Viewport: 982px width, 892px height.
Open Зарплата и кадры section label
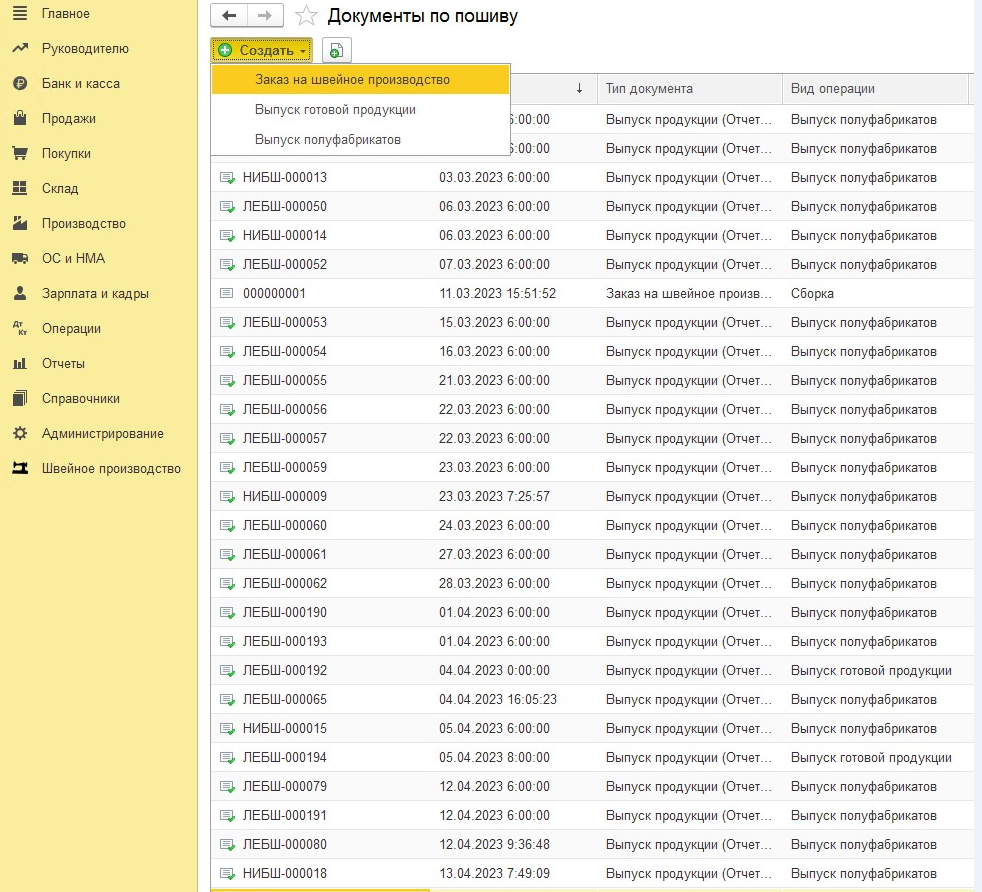pyautogui.click(x=95, y=293)
